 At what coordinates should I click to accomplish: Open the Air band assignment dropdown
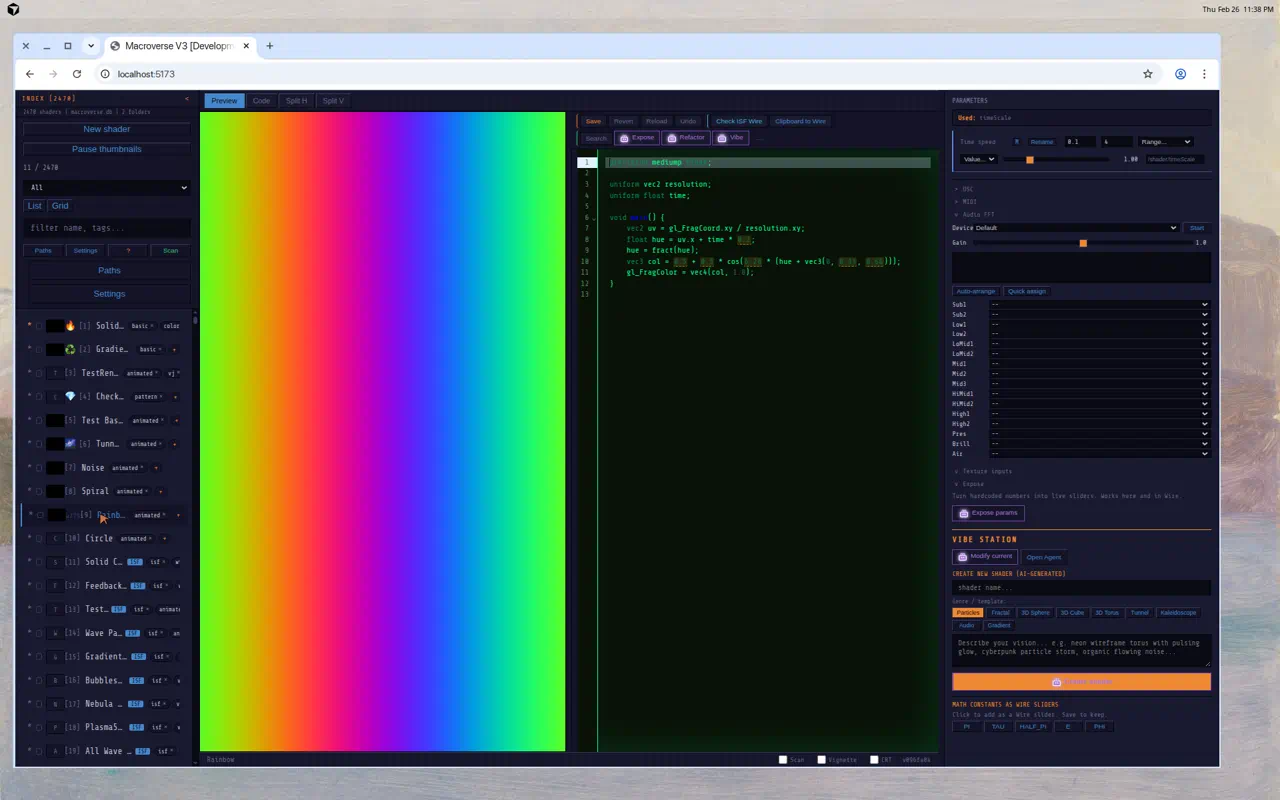pyautogui.click(x=1100, y=454)
